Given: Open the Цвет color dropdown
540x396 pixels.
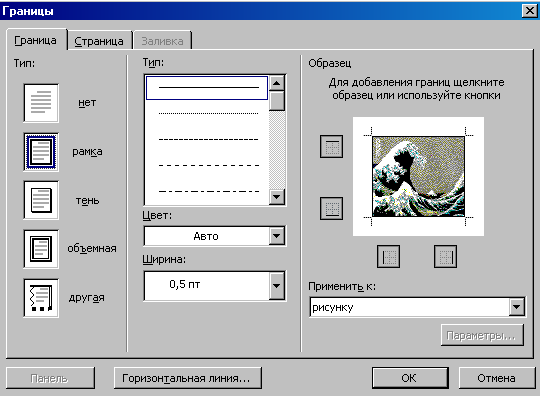Looking at the screenshot, I should [x=277, y=236].
